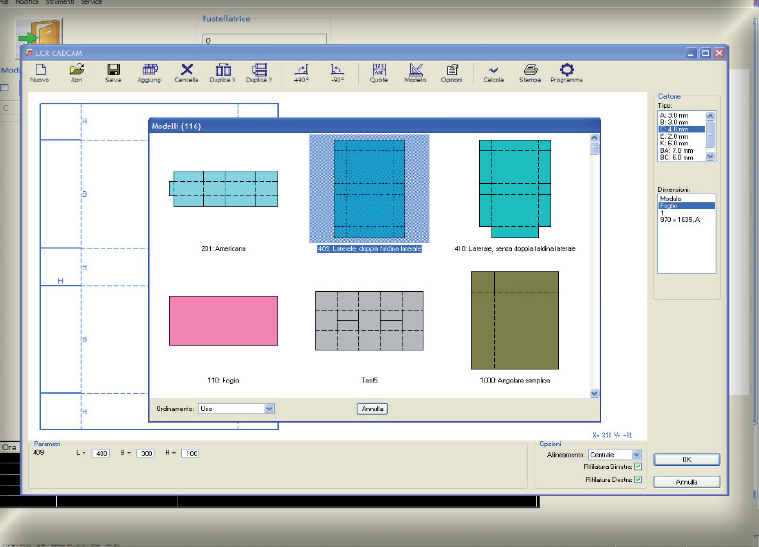This screenshot has width=759, height=547.
Task: Toggle the Rifilatura Sinistra checkbox
Action: [x=638, y=467]
